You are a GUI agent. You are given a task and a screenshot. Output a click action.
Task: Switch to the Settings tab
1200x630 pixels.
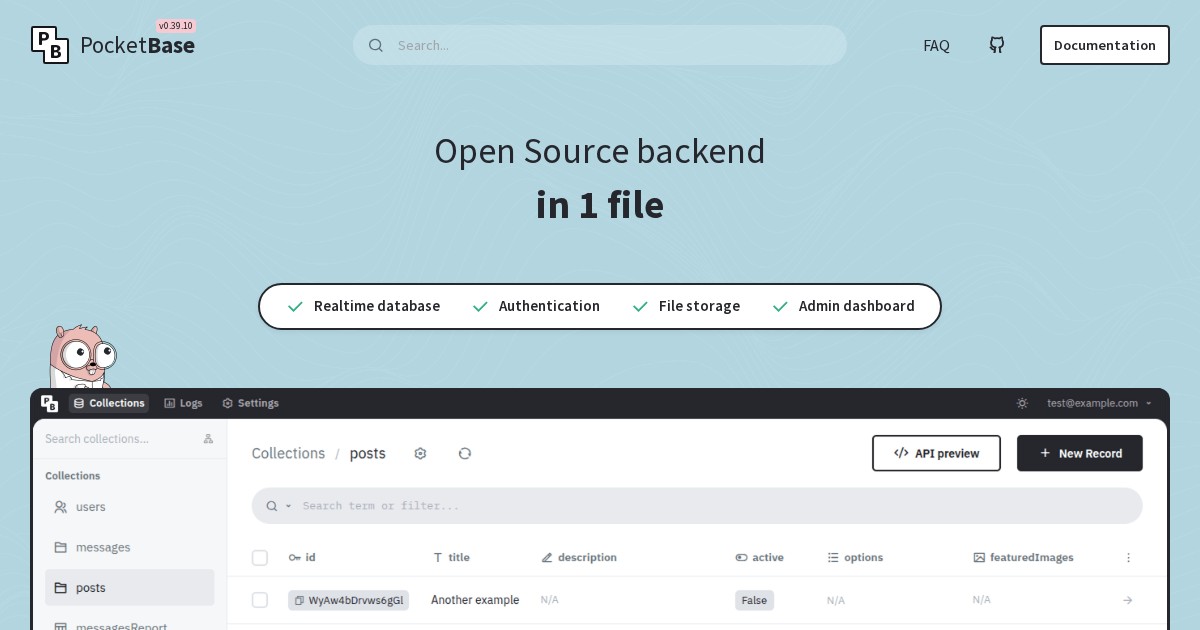(x=250, y=403)
